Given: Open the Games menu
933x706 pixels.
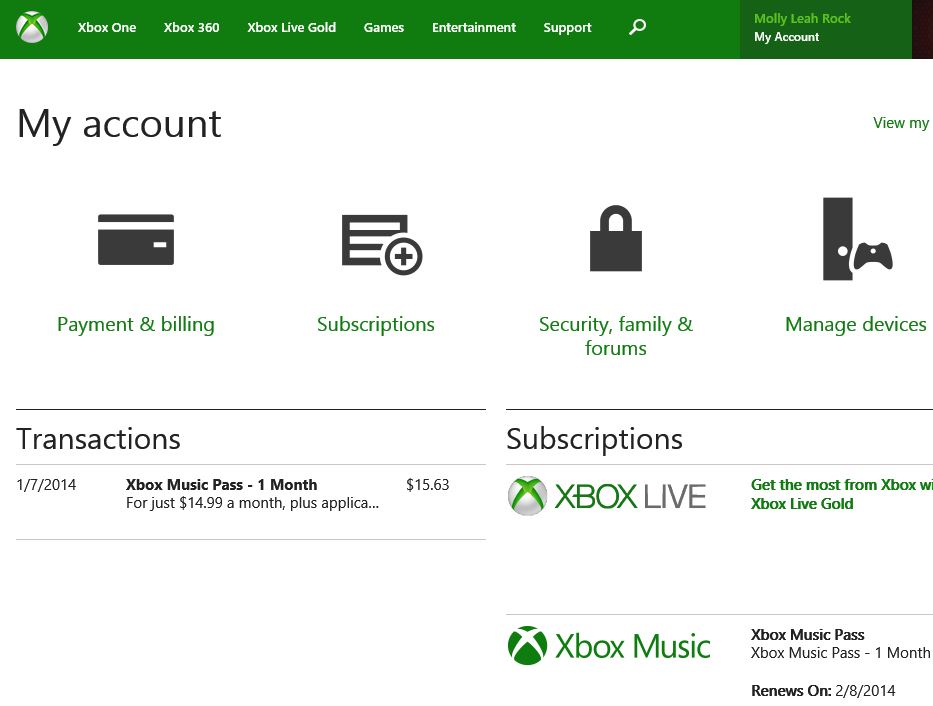Looking at the screenshot, I should click(384, 27).
